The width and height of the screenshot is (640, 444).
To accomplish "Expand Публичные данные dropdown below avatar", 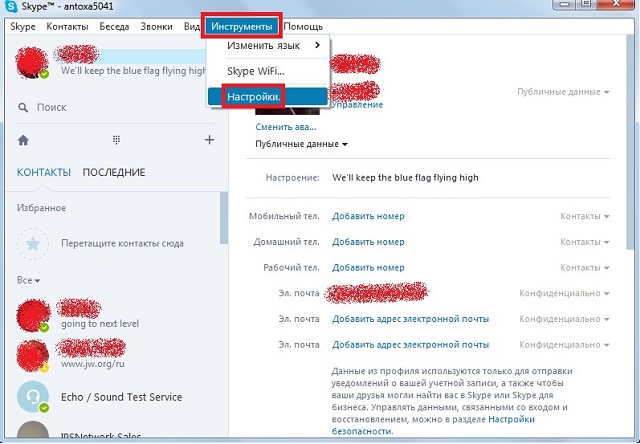I will (301, 144).
